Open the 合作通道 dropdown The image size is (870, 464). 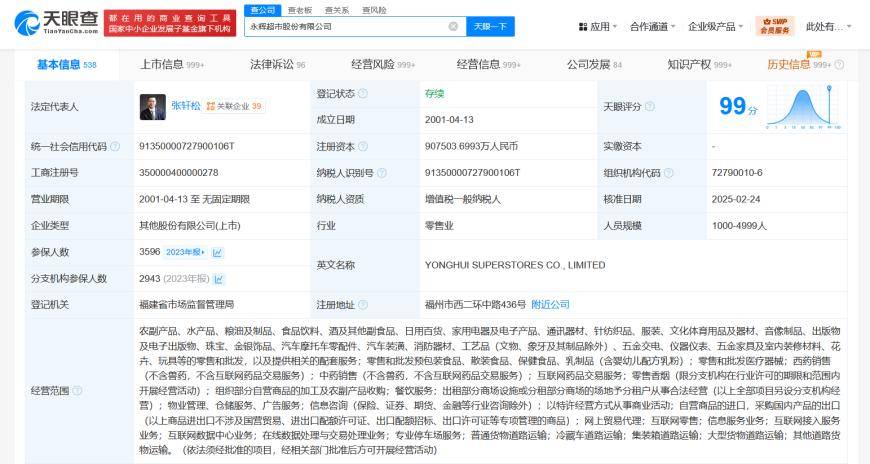click(652, 26)
